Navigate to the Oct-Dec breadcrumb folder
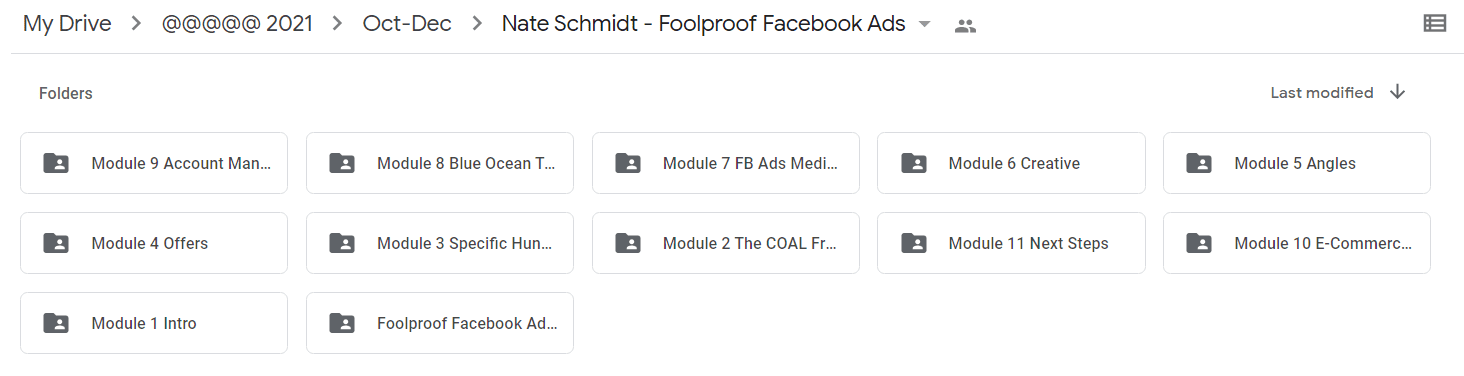Viewport: 1464px width, 376px height. coord(407,24)
